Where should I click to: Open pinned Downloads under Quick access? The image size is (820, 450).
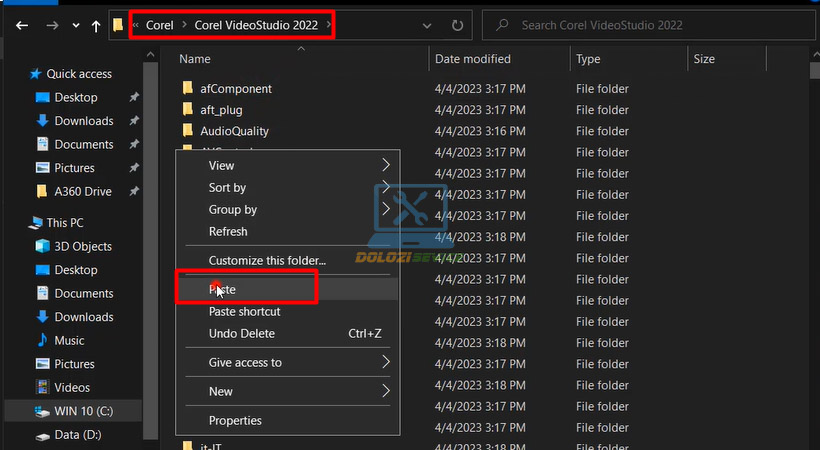(84, 121)
